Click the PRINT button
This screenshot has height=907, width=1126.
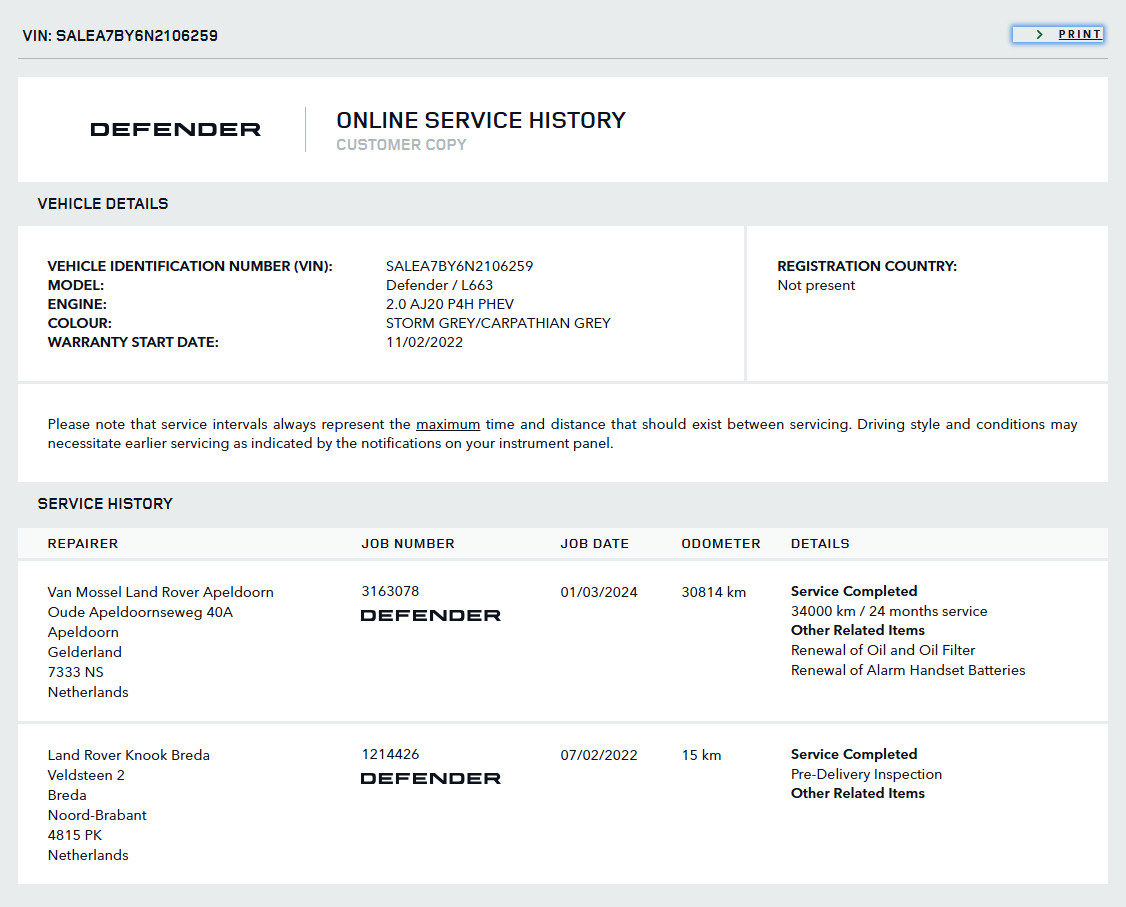1079,34
